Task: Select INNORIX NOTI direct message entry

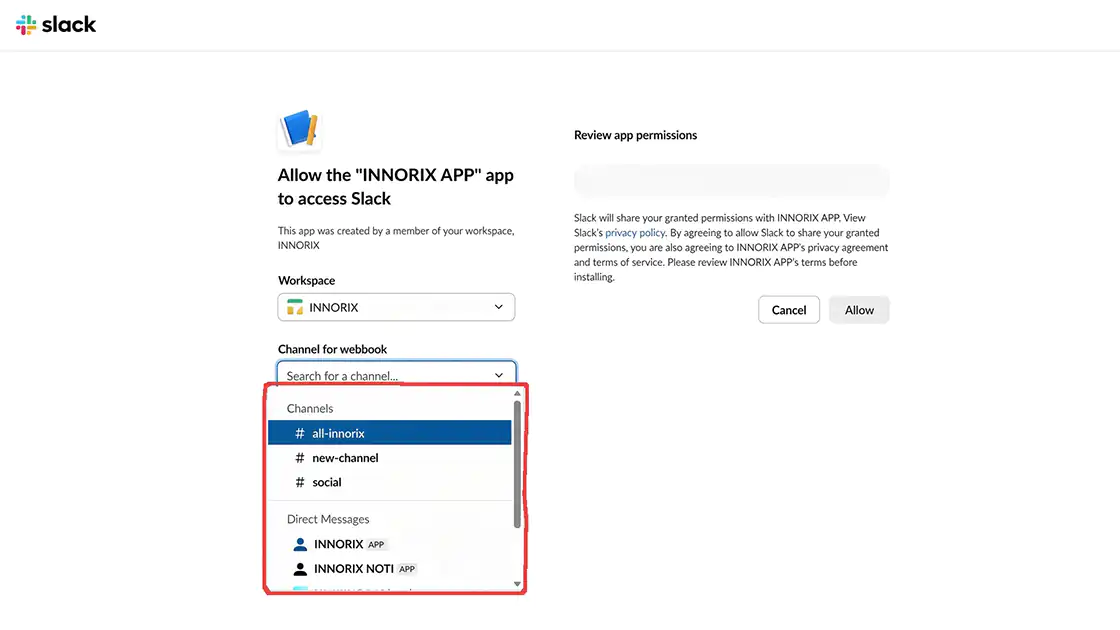Action: pos(389,569)
